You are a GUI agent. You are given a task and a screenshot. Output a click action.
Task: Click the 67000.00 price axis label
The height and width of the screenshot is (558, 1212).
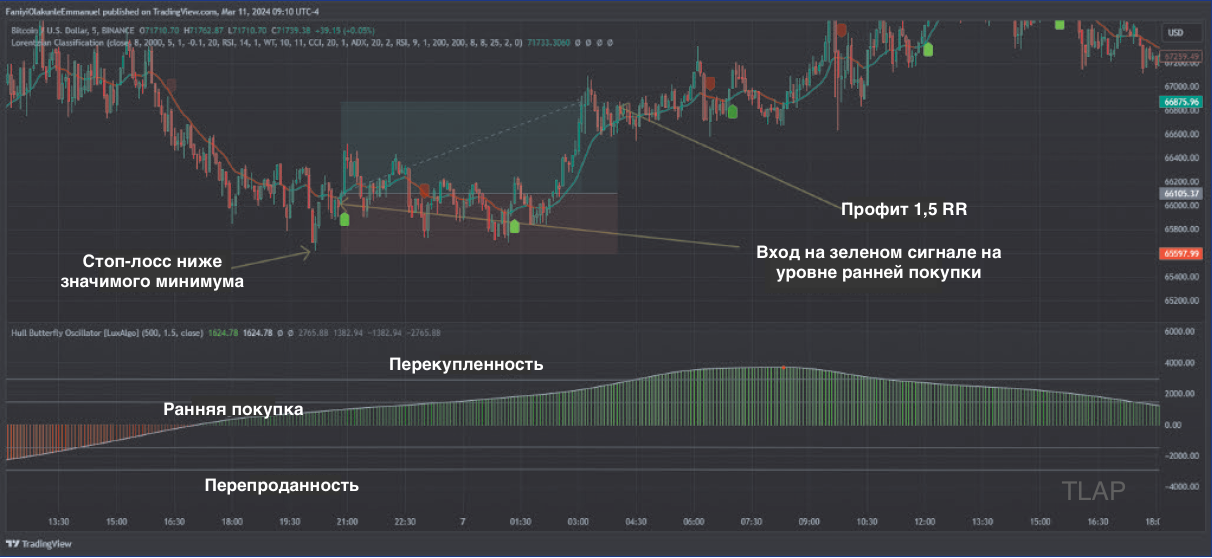coord(1181,86)
